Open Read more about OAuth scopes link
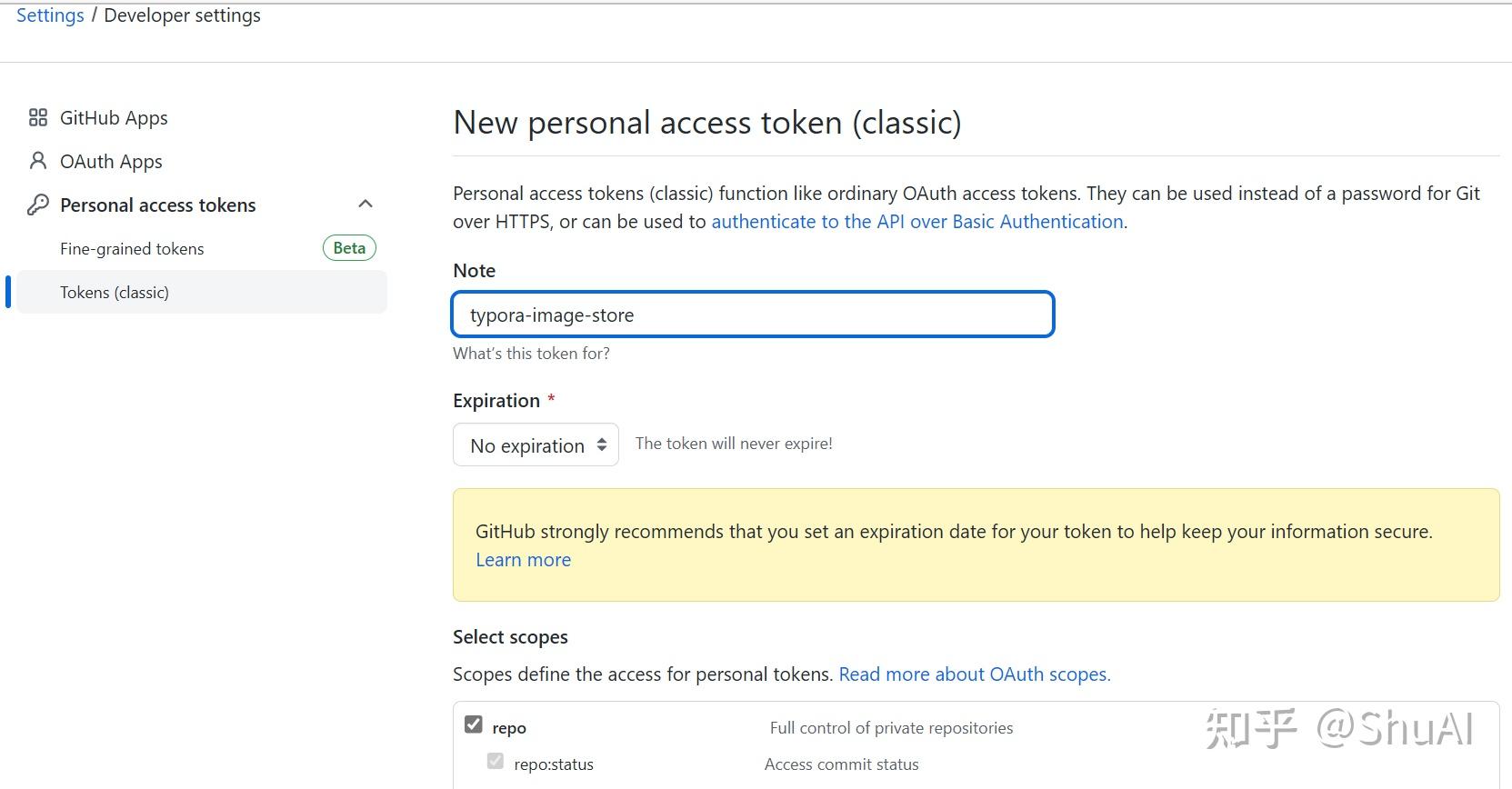1512x789 pixels. (x=974, y=674)
